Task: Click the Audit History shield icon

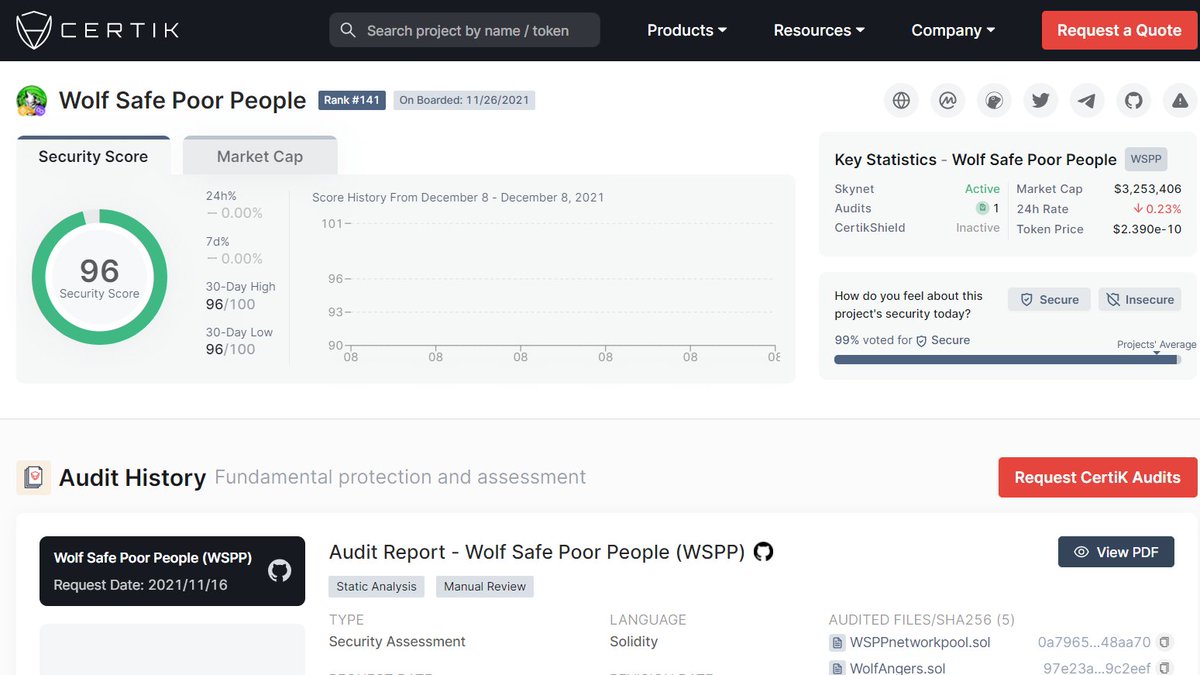Action: pyautogui.click(x=34, y=478)
